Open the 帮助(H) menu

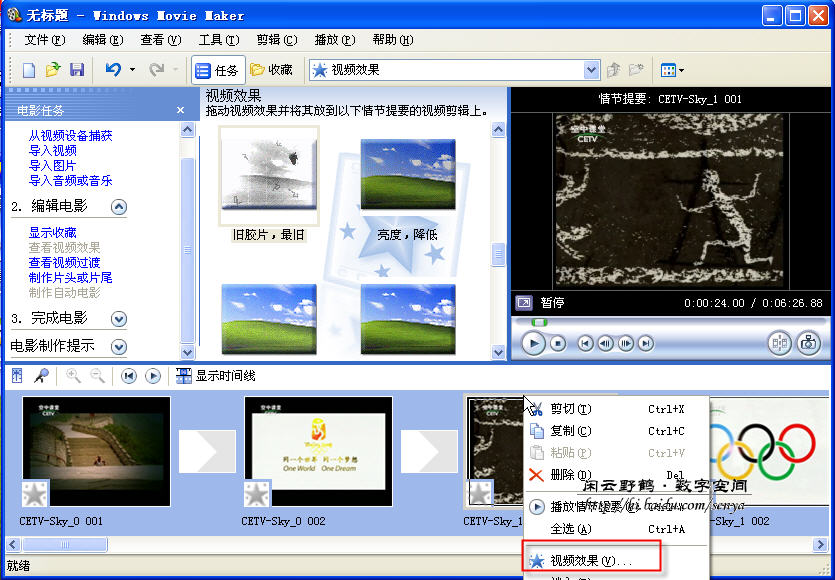coord(392,40)
